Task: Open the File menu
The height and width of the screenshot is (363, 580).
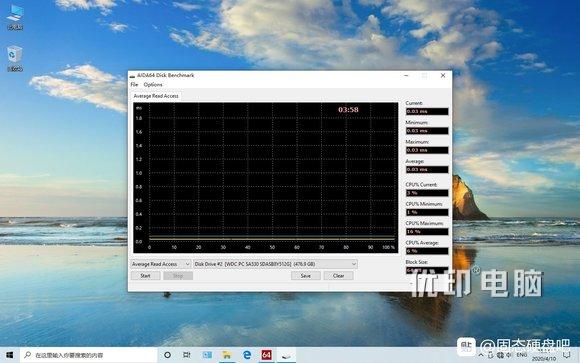Action: click(134, 85)
